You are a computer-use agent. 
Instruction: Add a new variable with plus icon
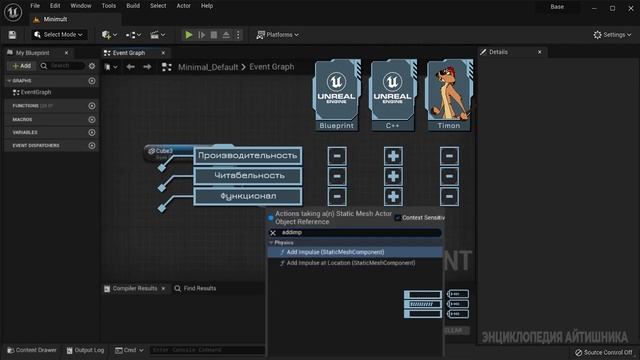(92, 132)
